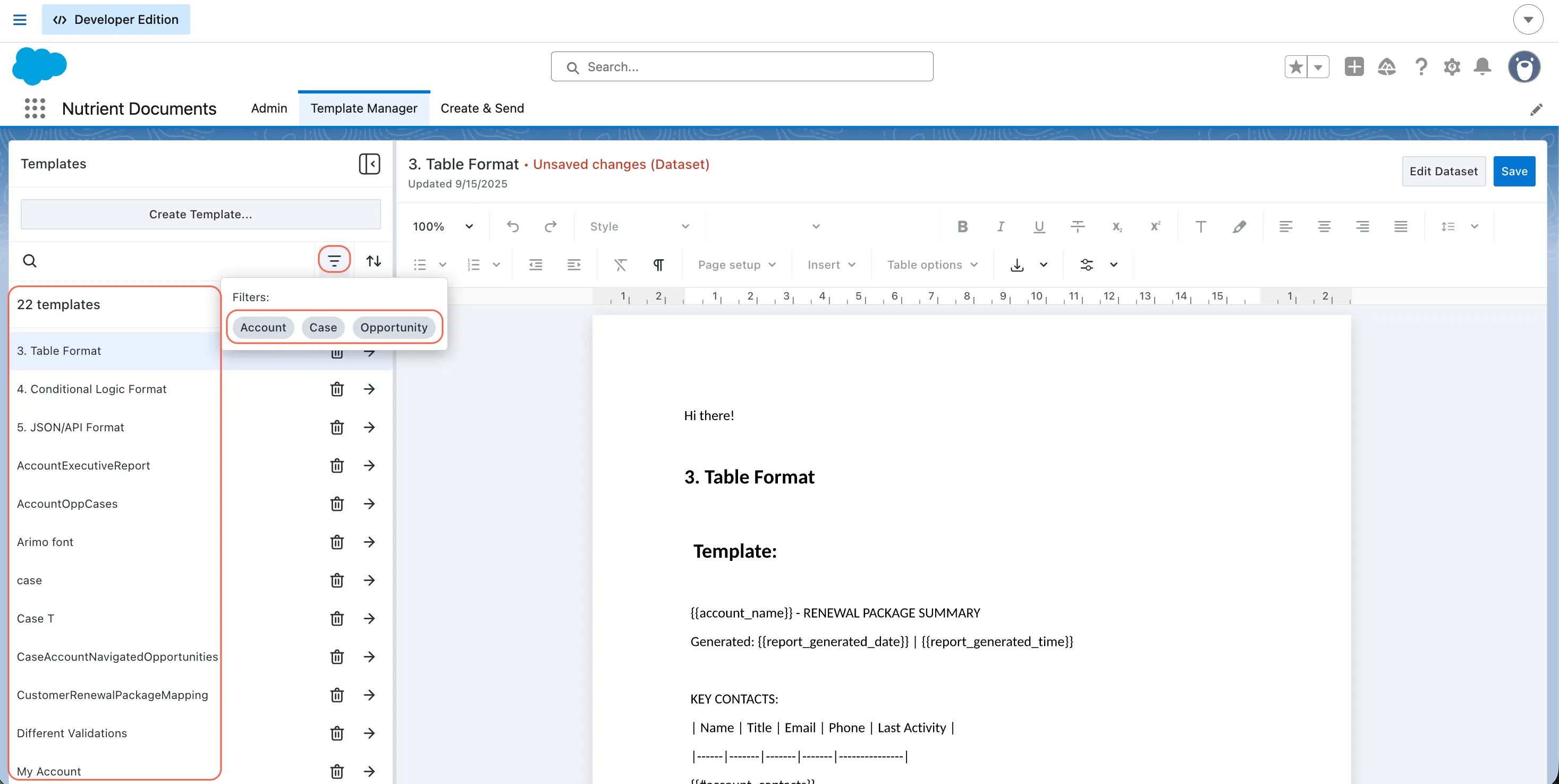Viewport: 1559px width, 784px height.
Task: Click the global create plus icon
Action: (1354, 66)
